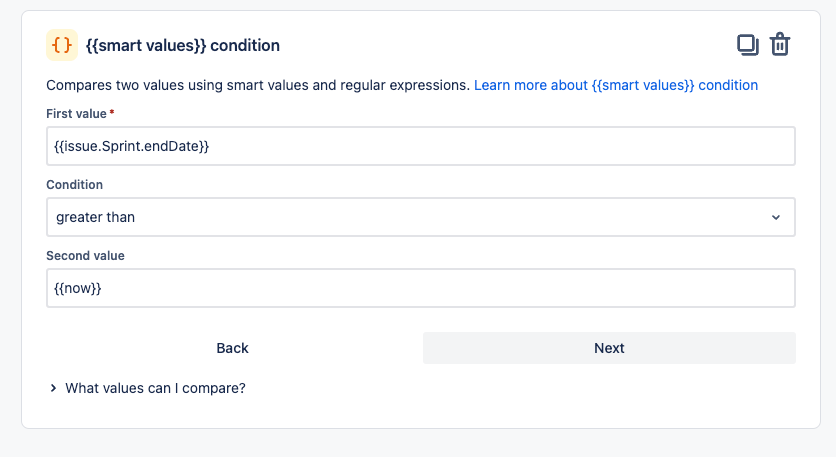Go Back to the previous step
Screen dimensions: 836x457
[x=232, y=348]
